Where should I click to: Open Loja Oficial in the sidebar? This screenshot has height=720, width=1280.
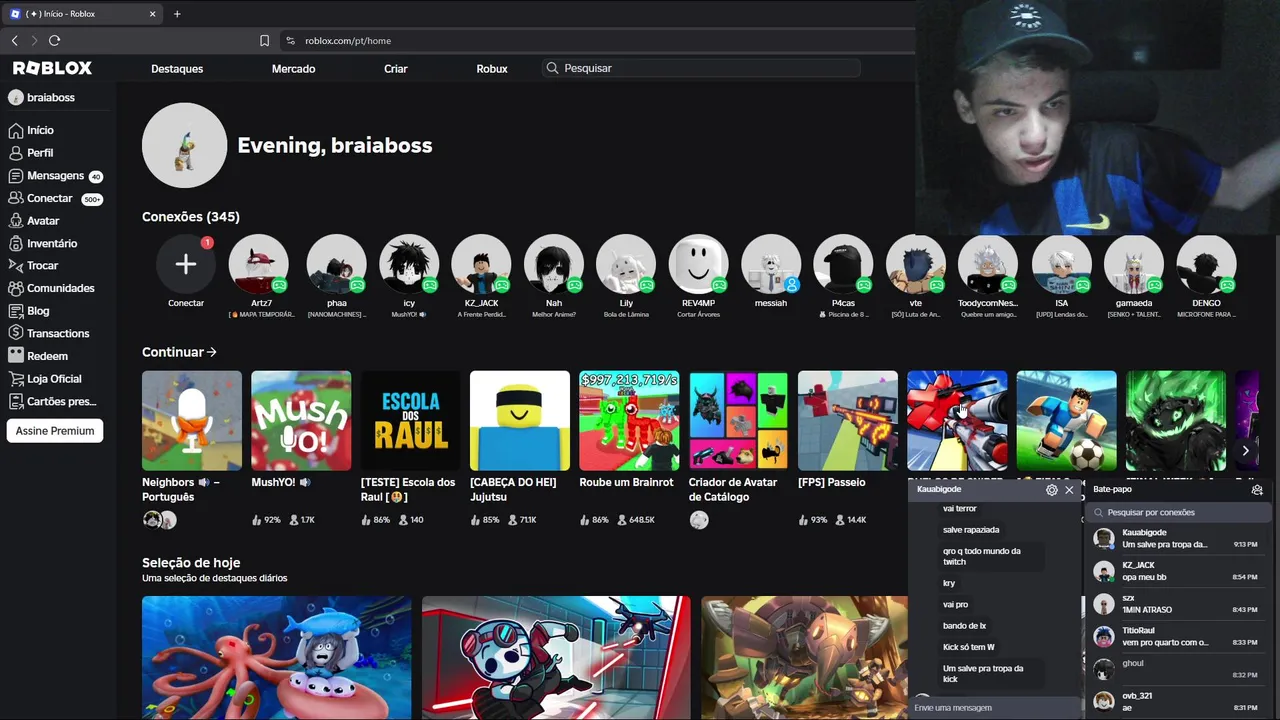[45, 379]
